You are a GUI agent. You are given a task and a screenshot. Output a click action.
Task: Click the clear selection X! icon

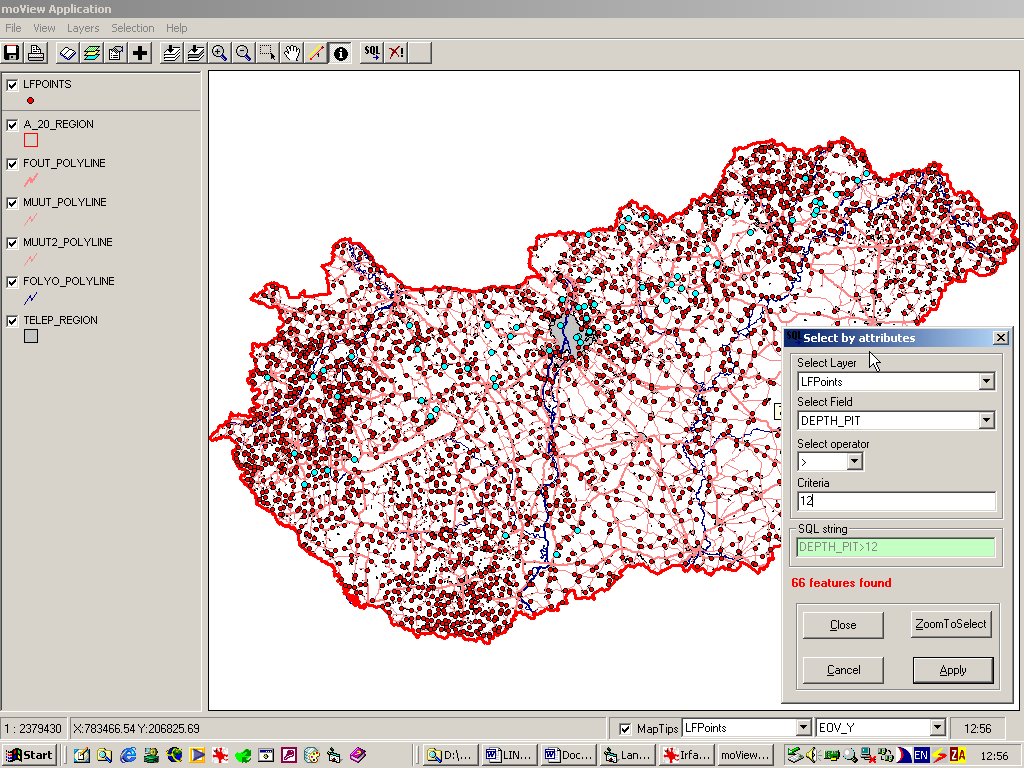pos(396,53)
